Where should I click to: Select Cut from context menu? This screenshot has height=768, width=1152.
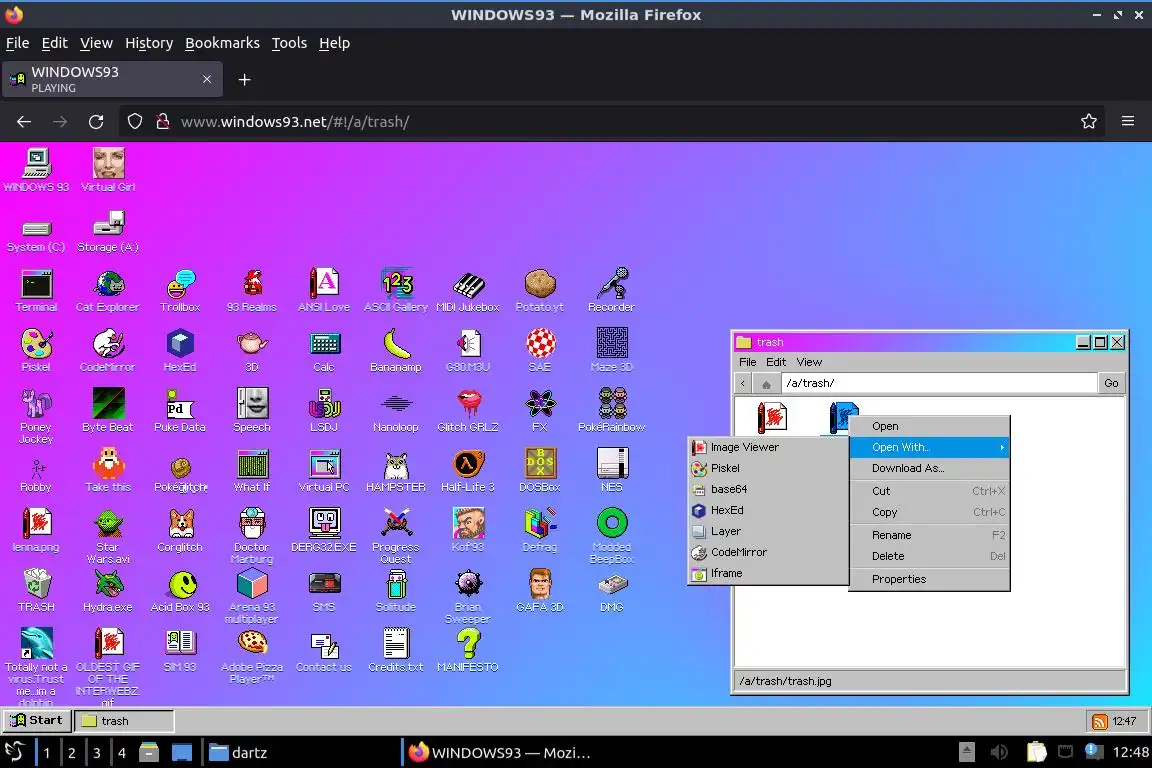pos(929,491)
